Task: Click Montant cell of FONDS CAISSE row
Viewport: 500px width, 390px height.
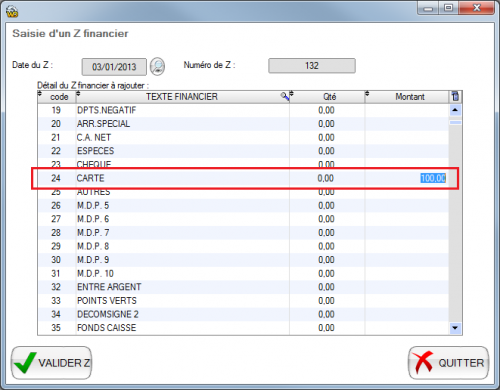Action: click(407, 328)
